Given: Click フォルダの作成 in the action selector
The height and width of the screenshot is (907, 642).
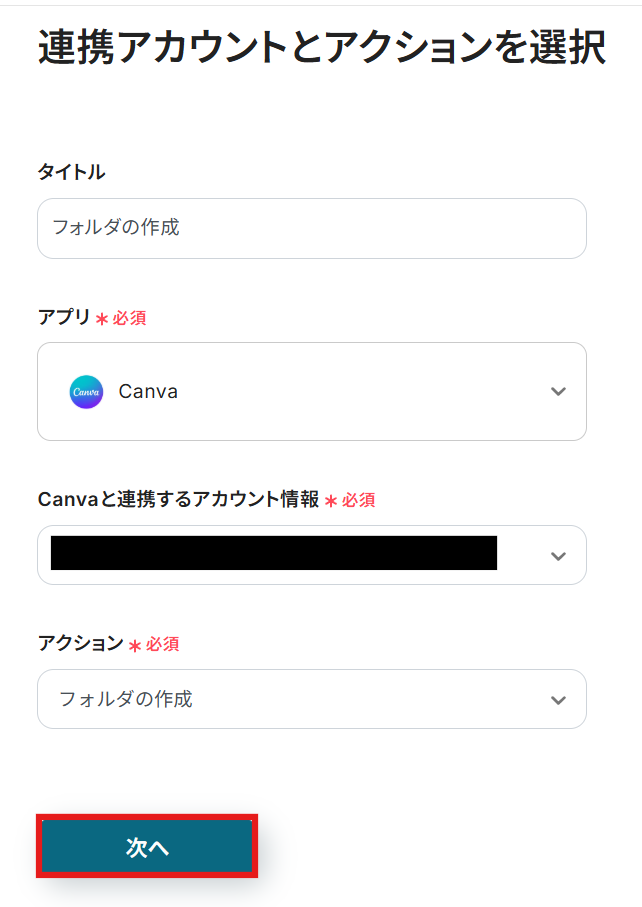Looking at the screenshot, I should pyautogui.click(x=126, y=699).
